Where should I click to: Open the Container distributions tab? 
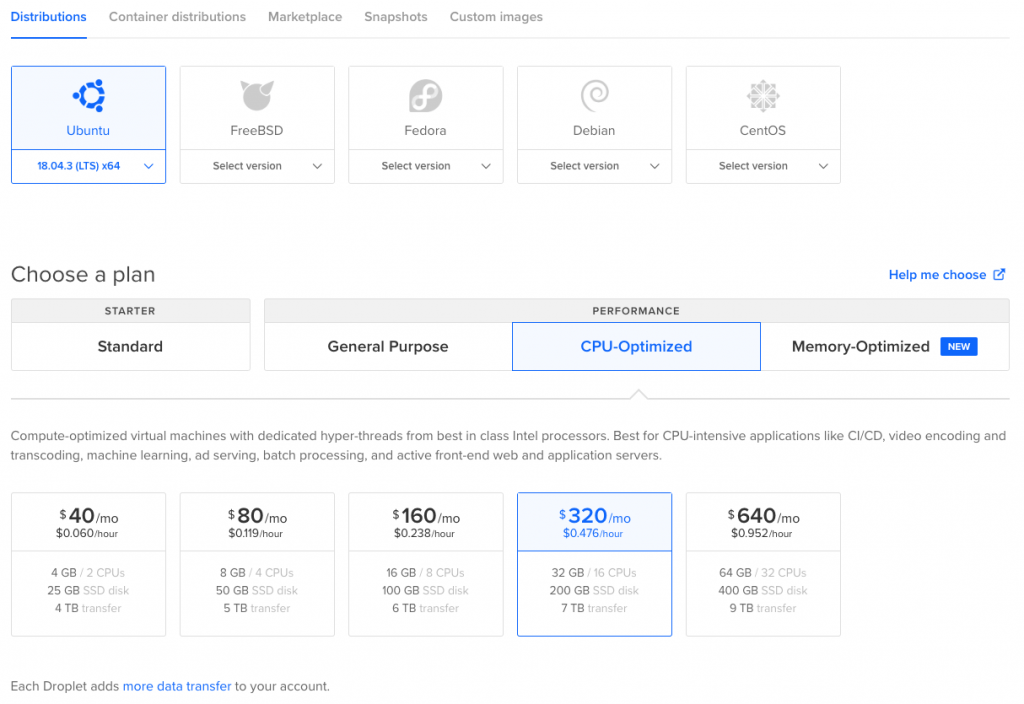point(177,17)
